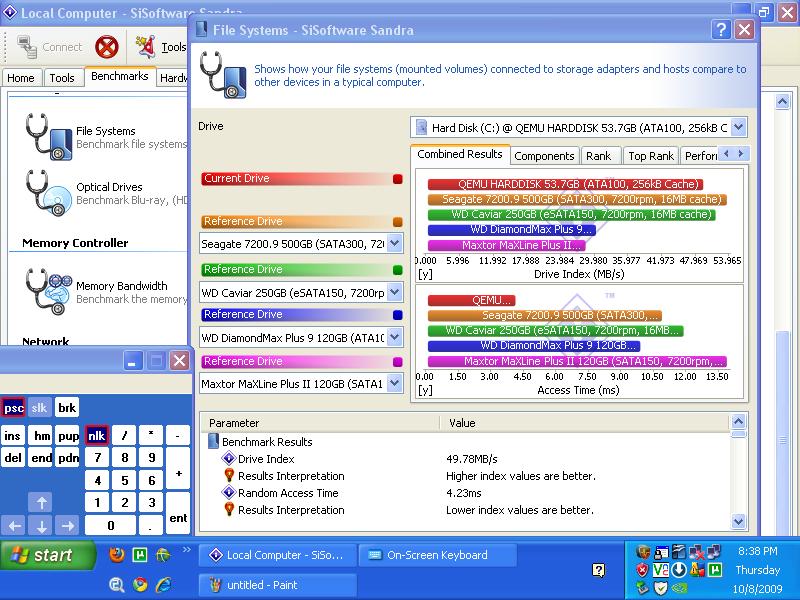Toggle the slk key on keyboard
800x600 pixels.
coord(39,408)
